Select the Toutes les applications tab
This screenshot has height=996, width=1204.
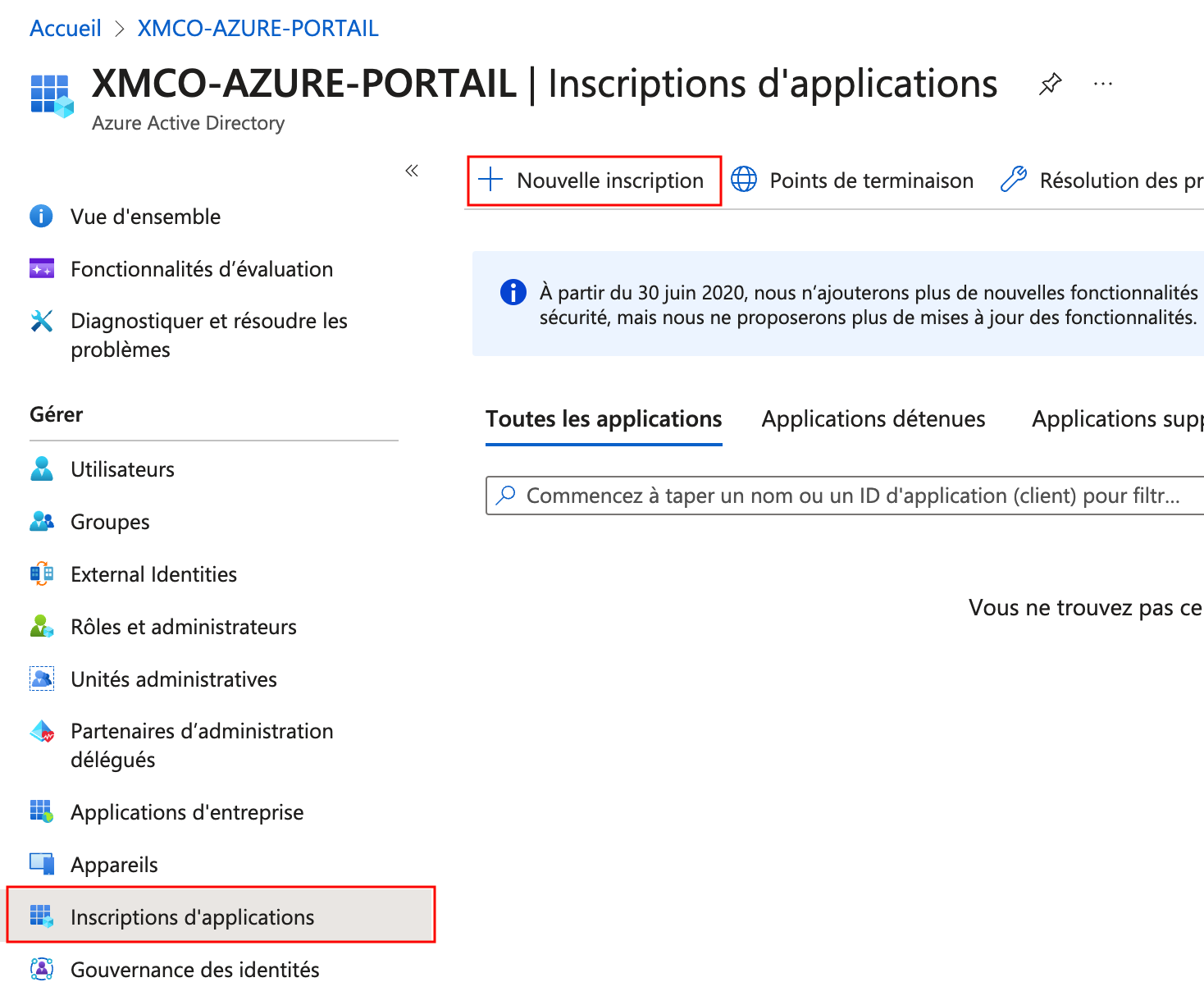tap(604, 419)
